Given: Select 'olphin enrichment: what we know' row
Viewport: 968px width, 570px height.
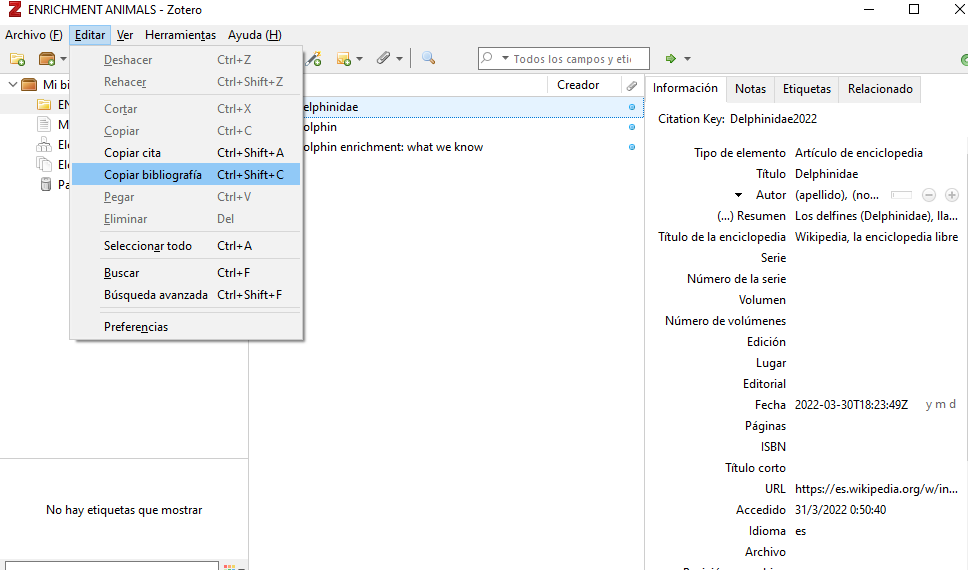Looking at the screenshot, I should point(473,147).
